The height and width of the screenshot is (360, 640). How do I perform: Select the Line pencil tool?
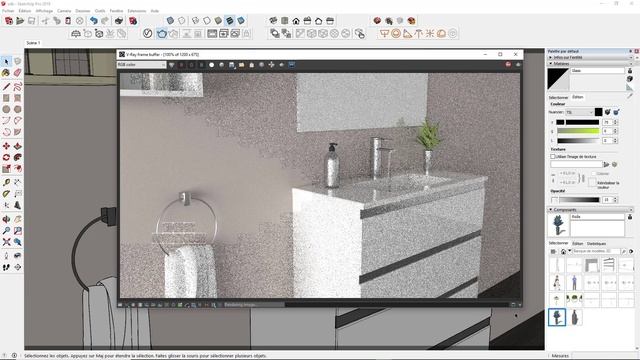[x=6, y=87]
